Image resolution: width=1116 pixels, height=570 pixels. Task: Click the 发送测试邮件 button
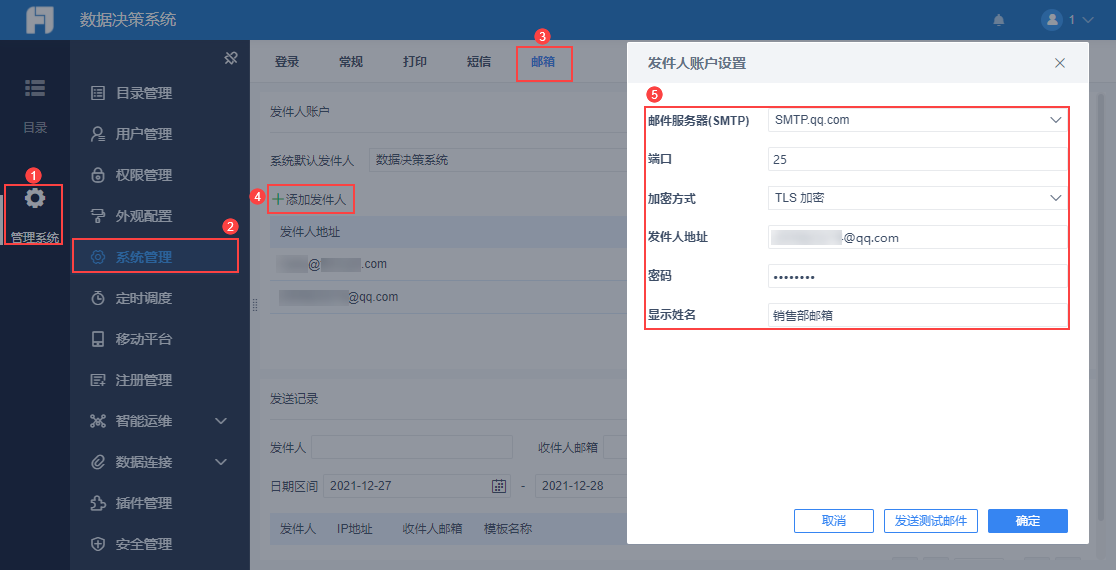pos(931,521)
